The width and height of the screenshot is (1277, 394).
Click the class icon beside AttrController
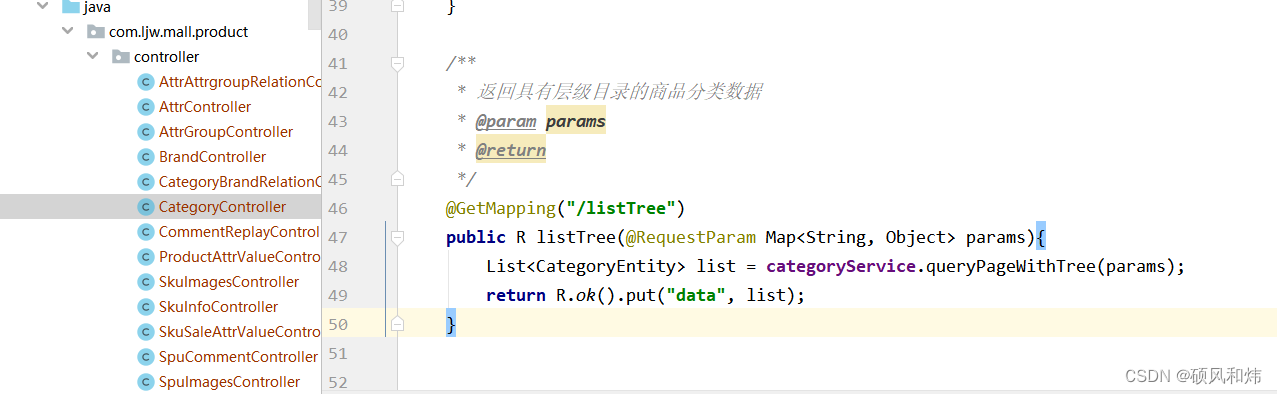(146, 106)
